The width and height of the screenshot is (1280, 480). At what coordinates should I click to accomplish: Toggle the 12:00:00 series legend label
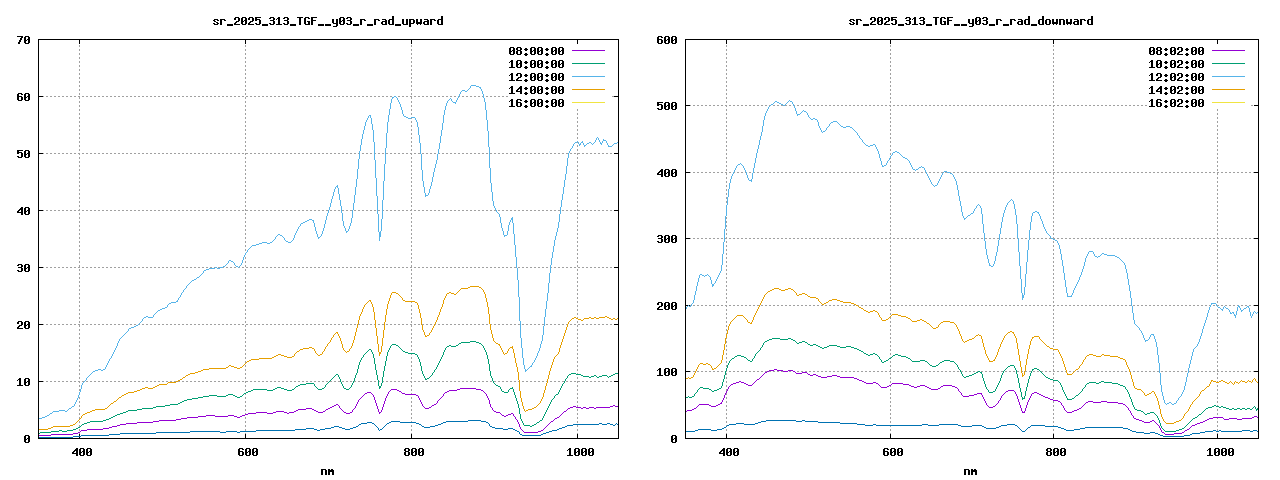point(536,77)
